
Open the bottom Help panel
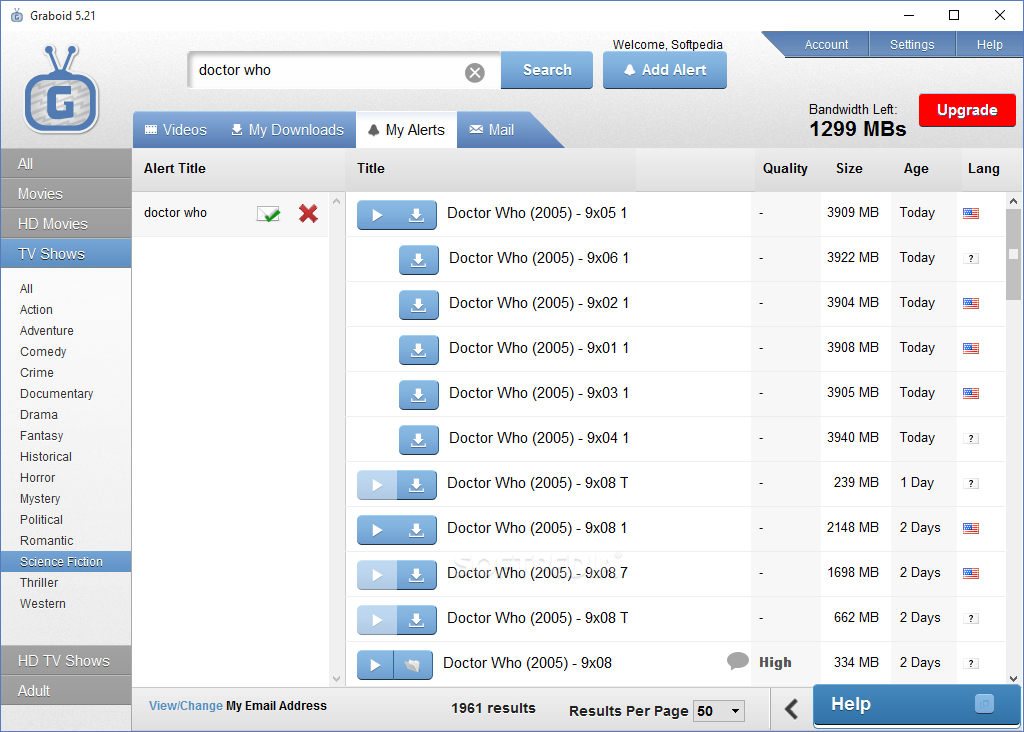tap(917, 705)
